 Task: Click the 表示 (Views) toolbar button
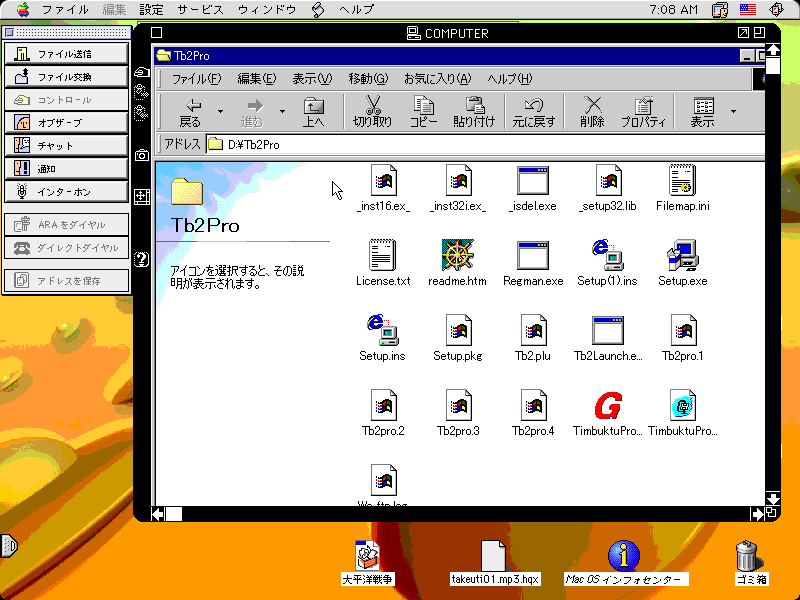click(x=703, y=111)
